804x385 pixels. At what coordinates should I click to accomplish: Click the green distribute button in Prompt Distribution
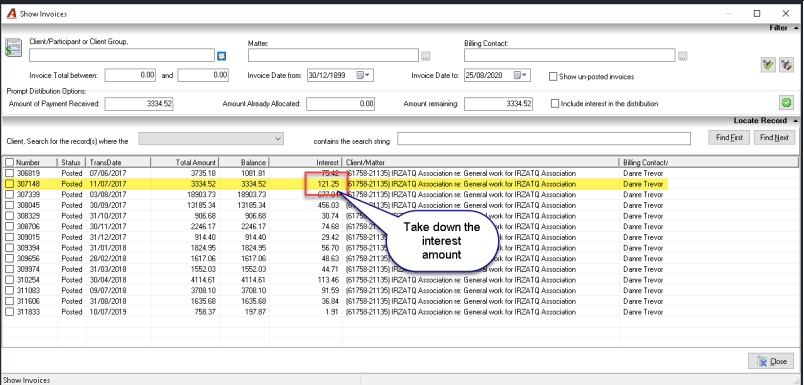786,103
